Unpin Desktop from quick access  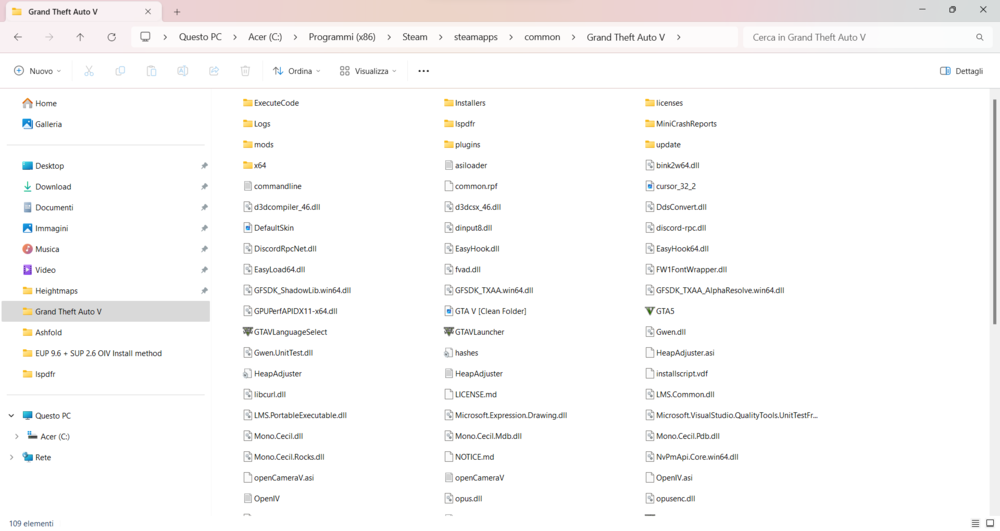(x=204, y=166)
